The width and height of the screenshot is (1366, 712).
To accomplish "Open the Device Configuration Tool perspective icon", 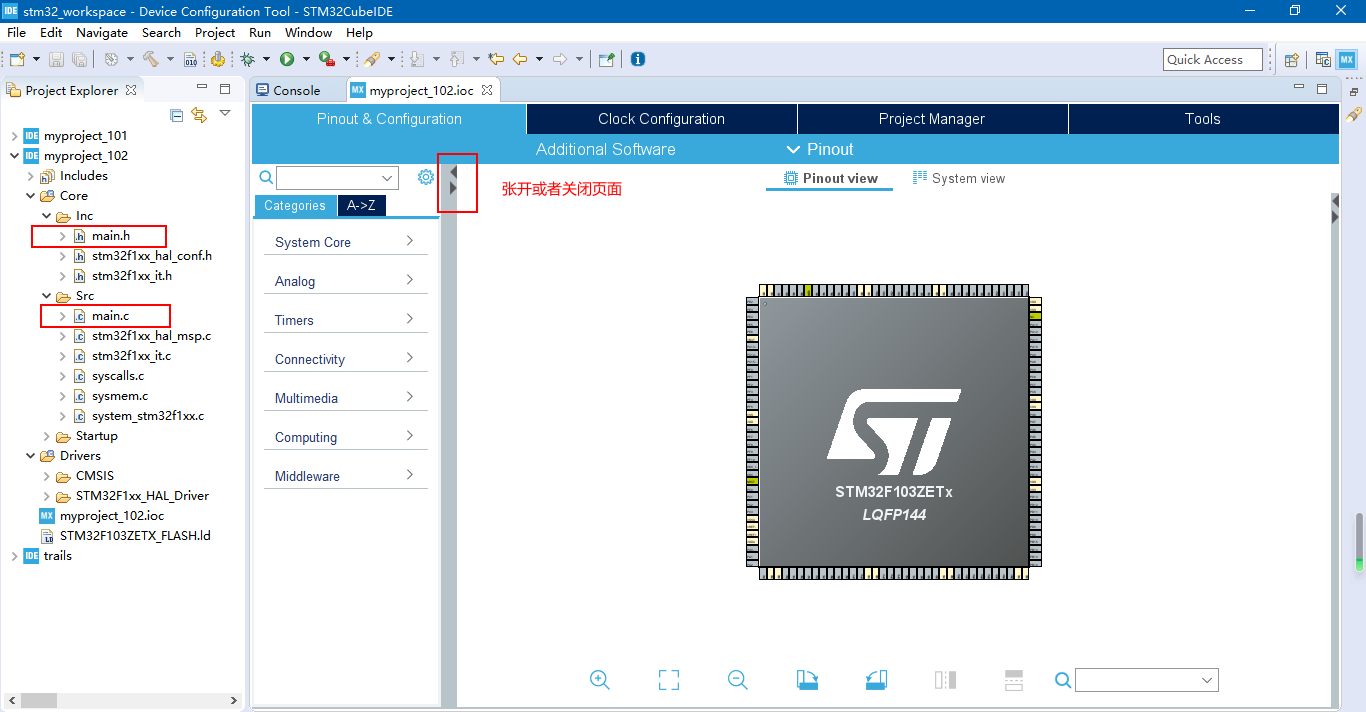I will (x=1346, y=59).
